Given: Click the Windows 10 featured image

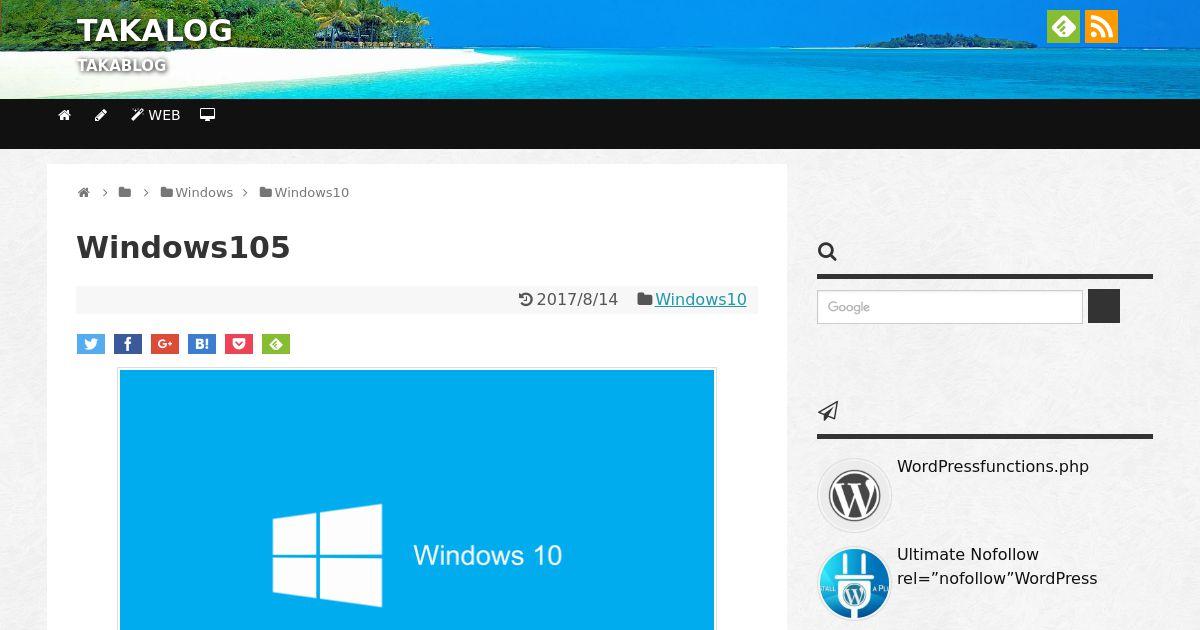Looking at the screenshot, I should [417, 500].
